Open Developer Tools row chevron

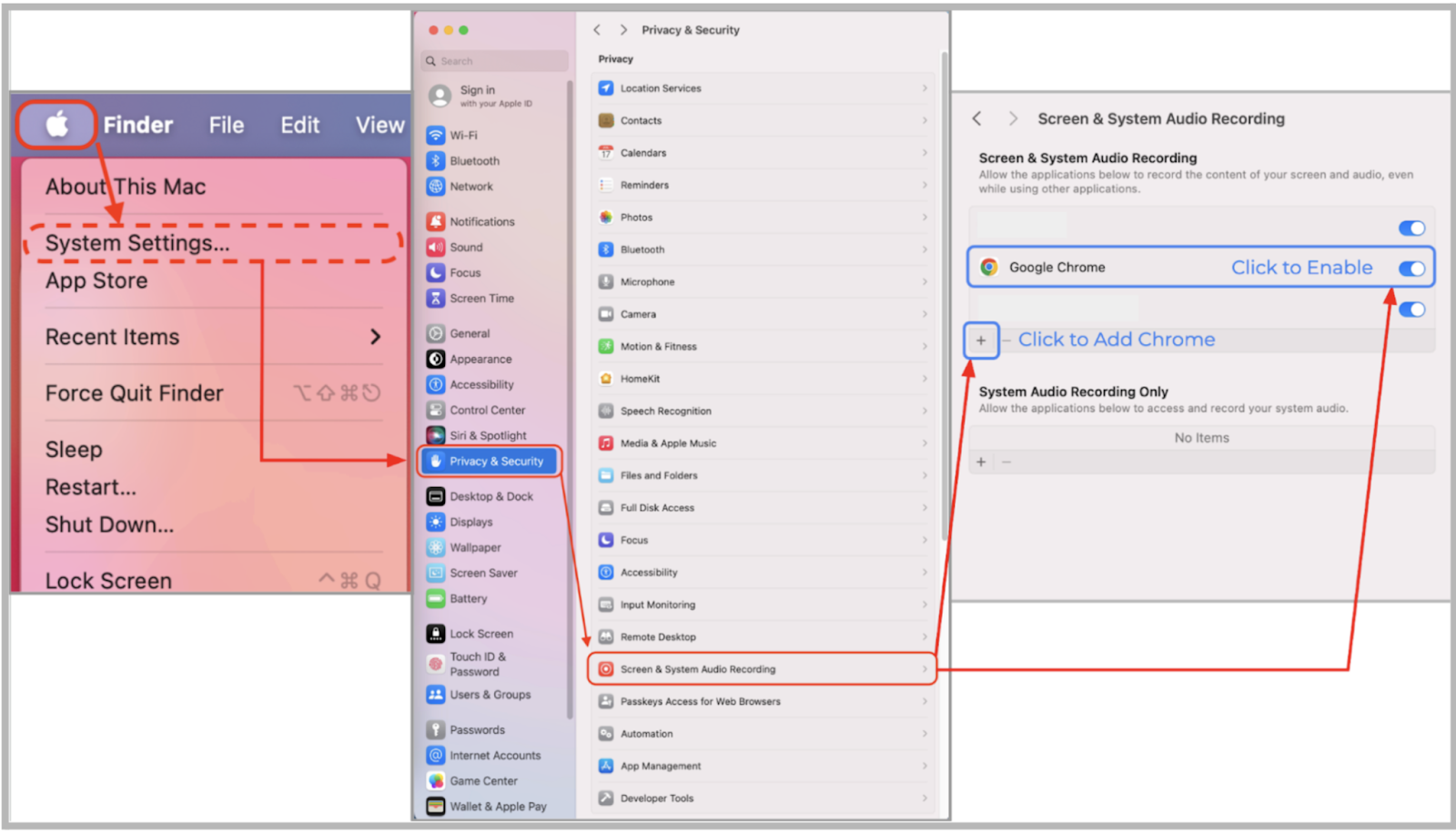pyautogui.click(x=925, y=798)
